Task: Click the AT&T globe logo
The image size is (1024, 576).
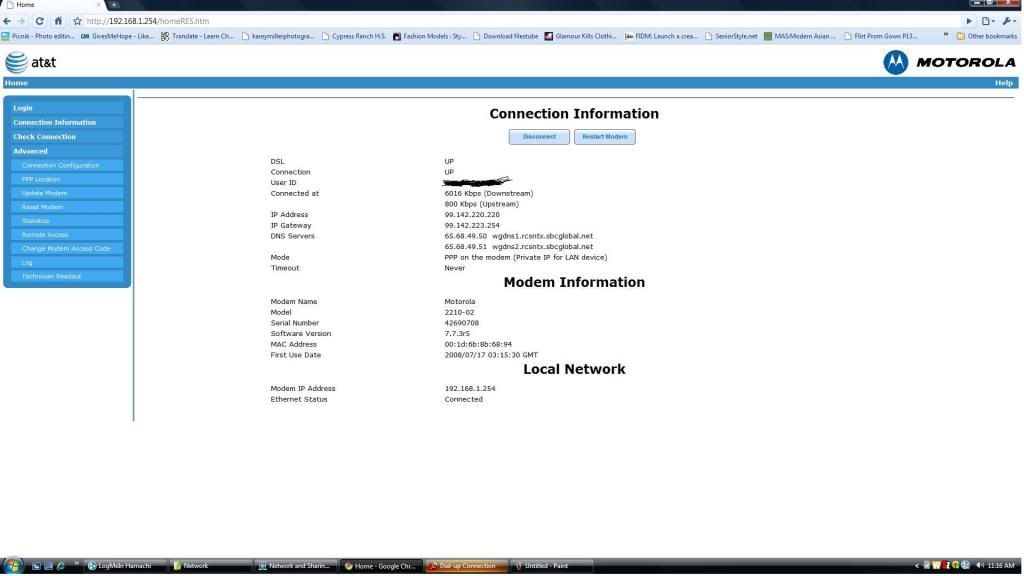Action: 17,63
